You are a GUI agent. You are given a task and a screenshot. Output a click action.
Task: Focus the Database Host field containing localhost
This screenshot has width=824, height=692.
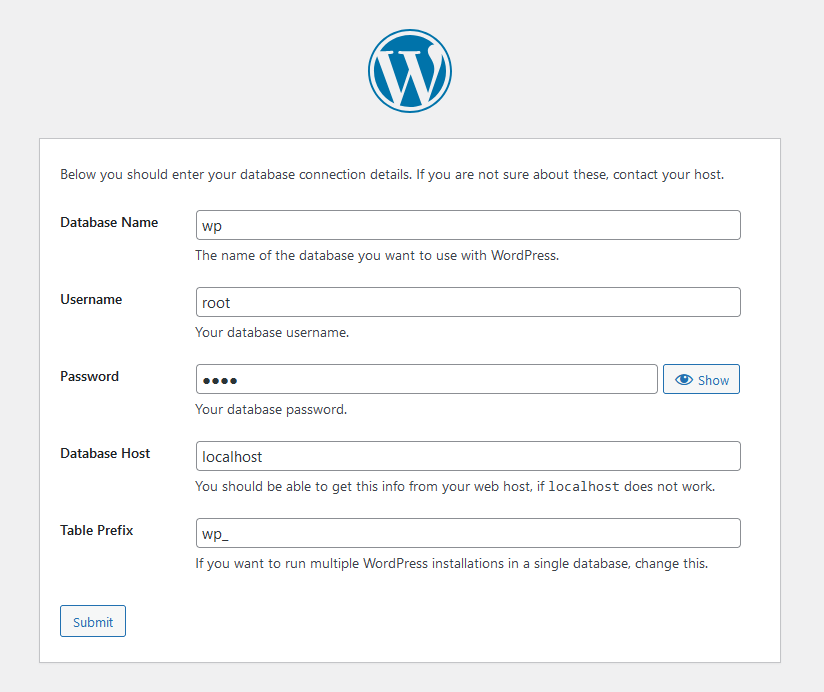click(468, 456)
